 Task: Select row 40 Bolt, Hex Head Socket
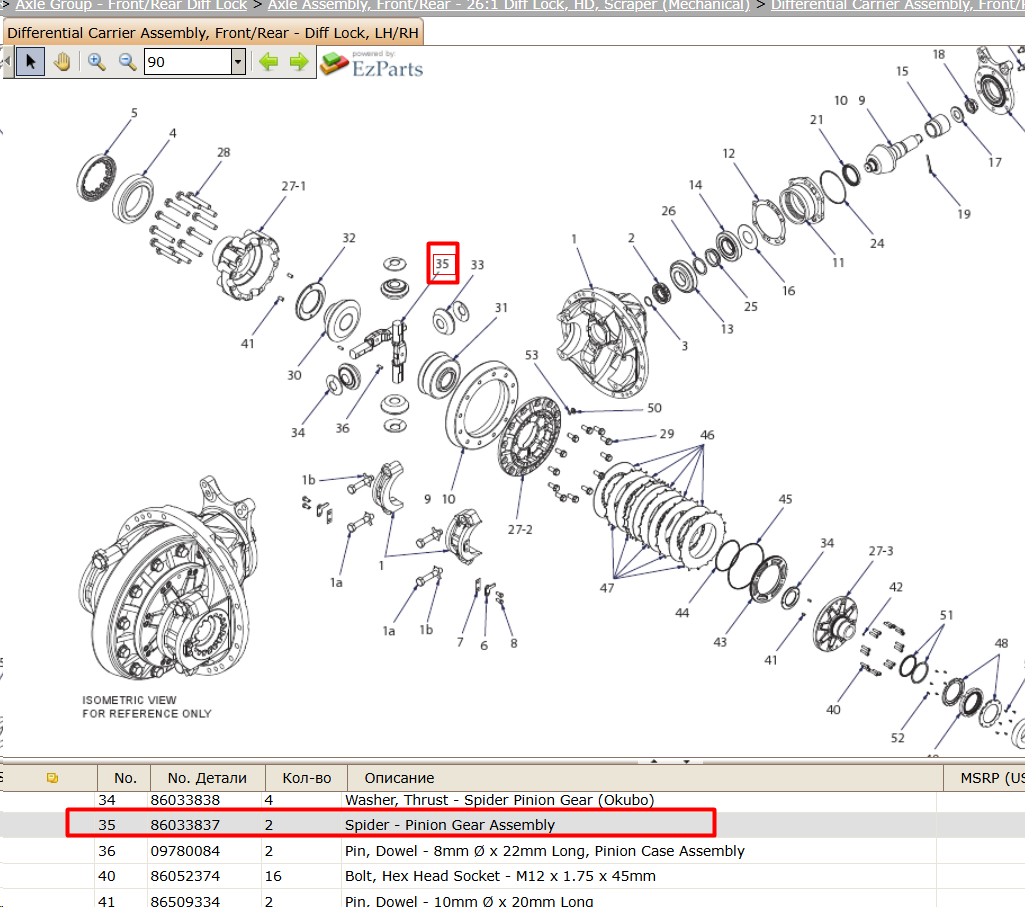pyautogui.click(x=512, y=876)
